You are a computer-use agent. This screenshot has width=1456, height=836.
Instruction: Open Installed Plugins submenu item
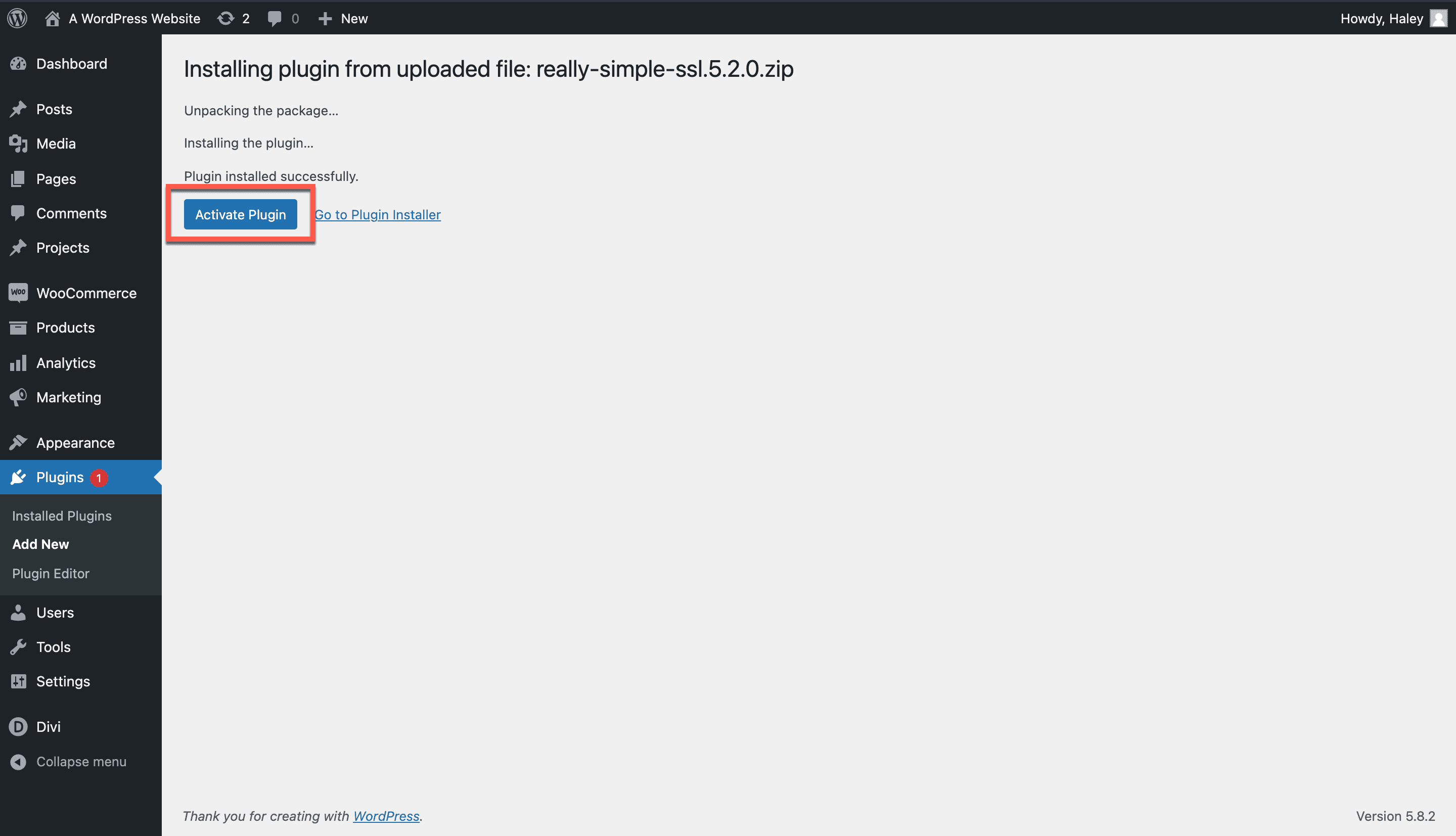62,516
